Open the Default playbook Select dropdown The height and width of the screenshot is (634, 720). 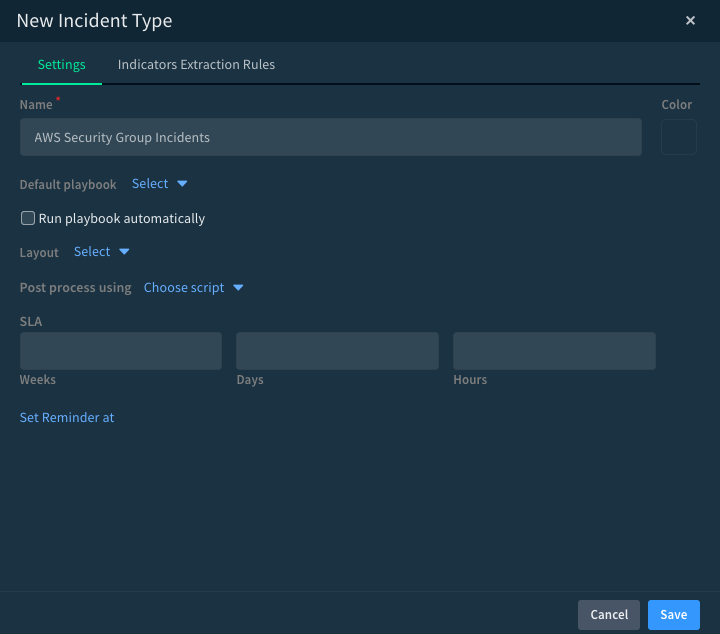(x=150, y=184)
